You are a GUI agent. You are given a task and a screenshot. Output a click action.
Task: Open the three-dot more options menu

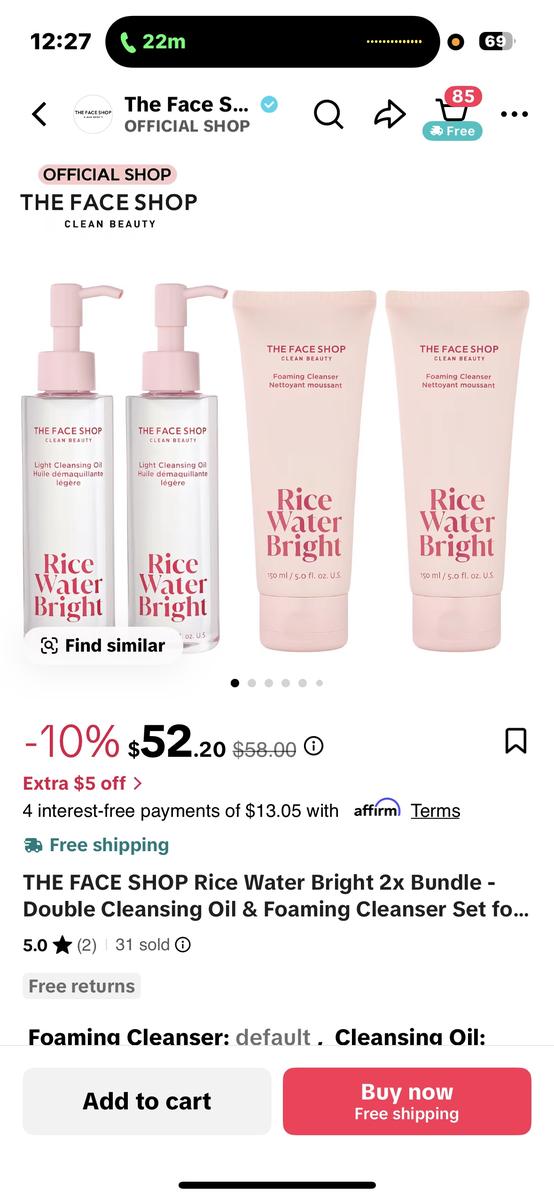click(514, 114)
